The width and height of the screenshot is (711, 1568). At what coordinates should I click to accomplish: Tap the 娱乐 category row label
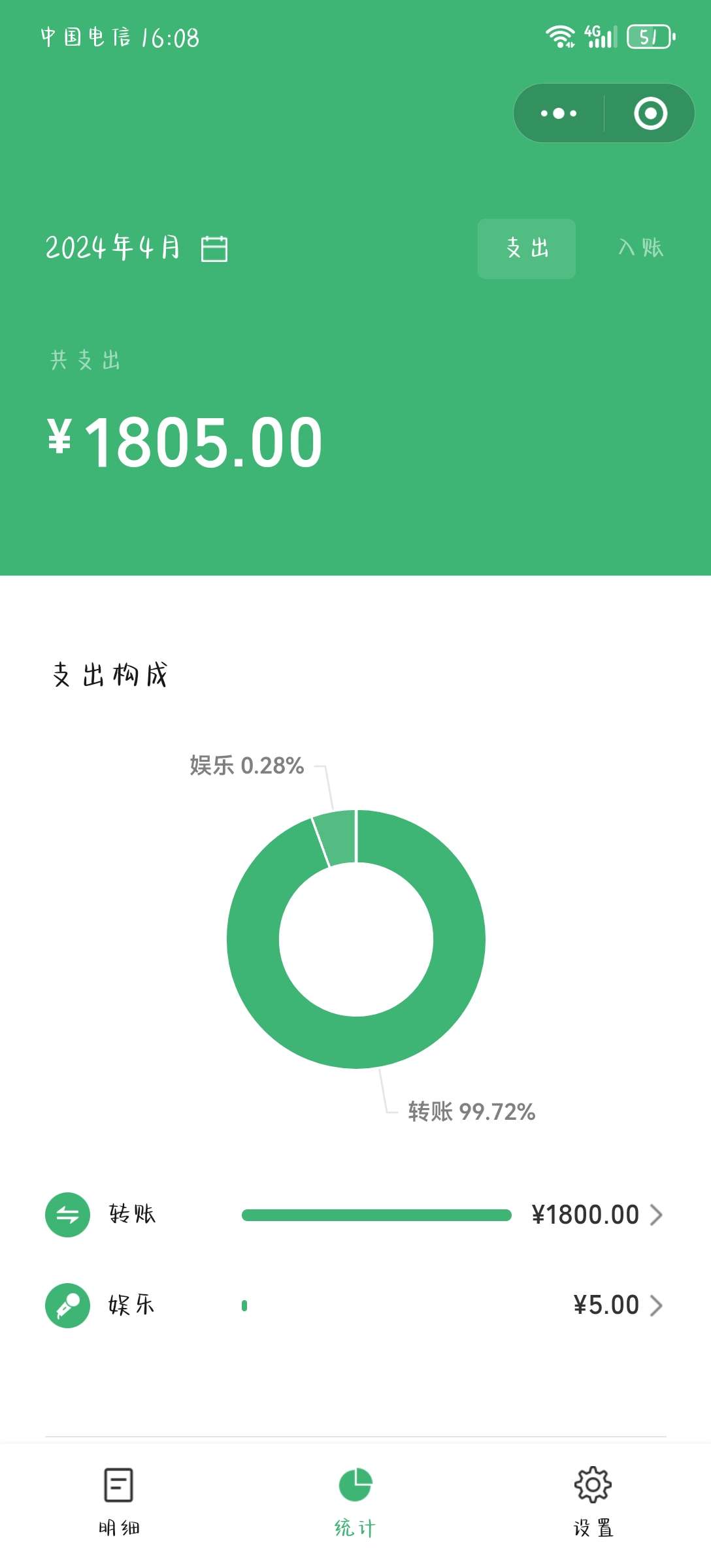coord(131,1305)
